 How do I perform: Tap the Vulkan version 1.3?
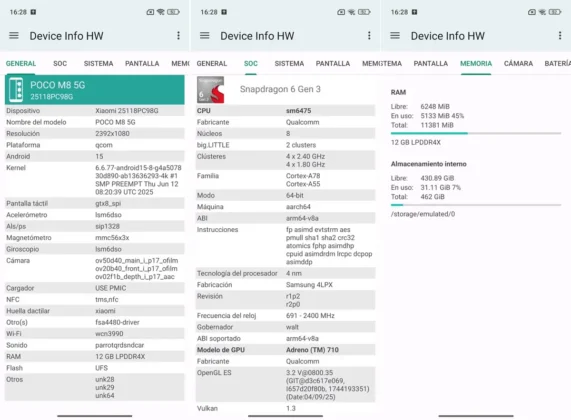[291, 408]
